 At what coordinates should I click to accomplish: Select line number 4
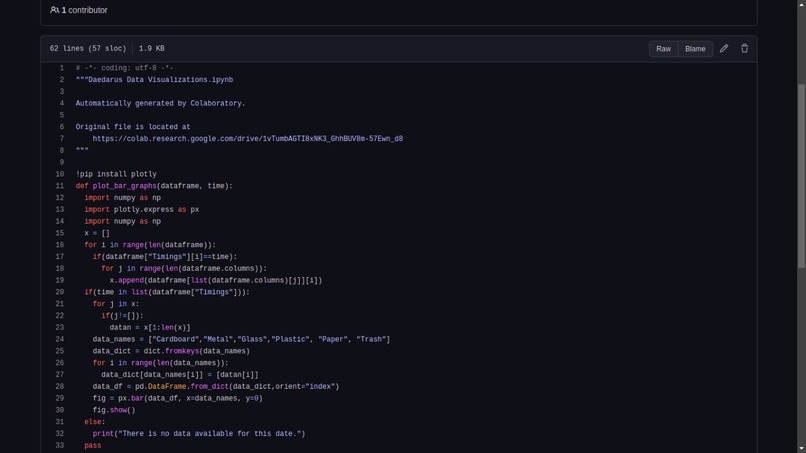point(62,103)
